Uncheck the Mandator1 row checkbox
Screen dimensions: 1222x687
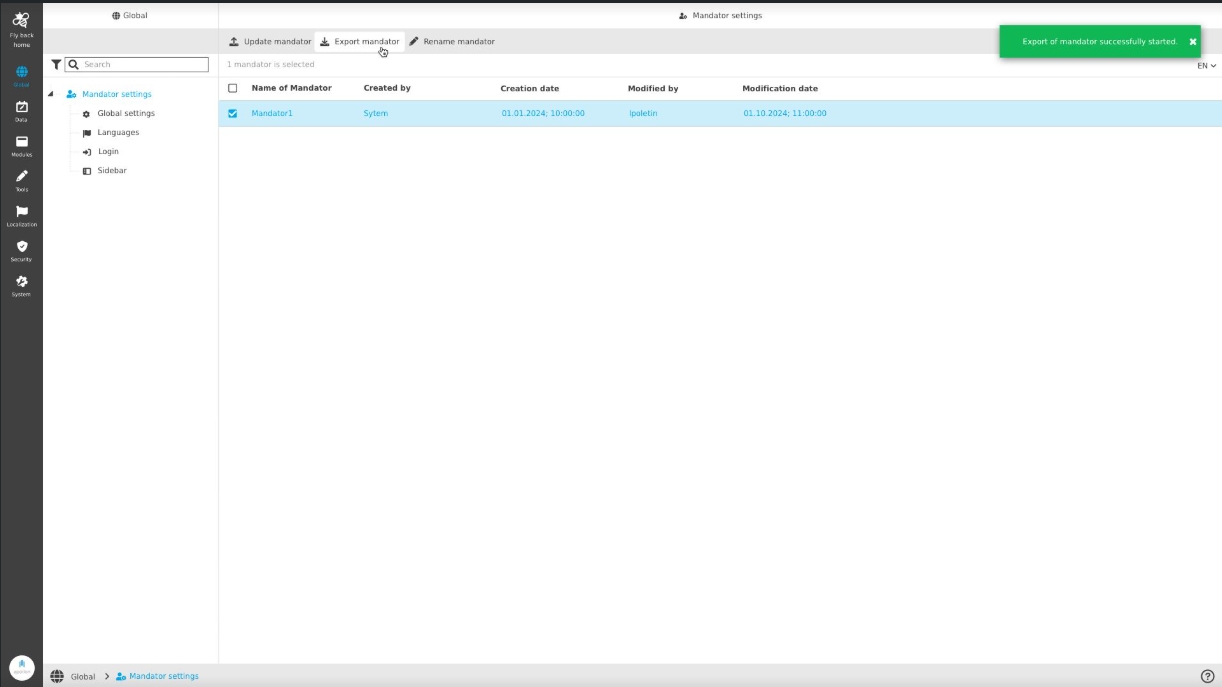coord(233,113)
